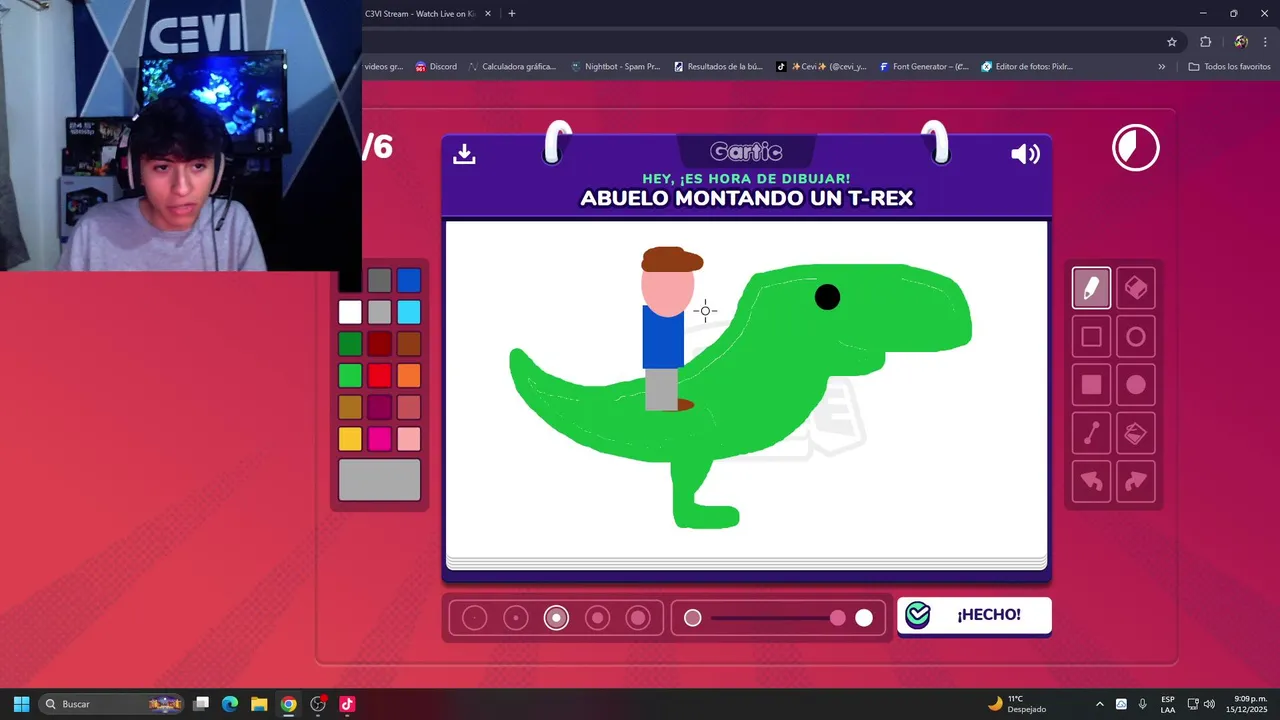
Task: Show hidden system tray icons
Action: pos(1100,704)
